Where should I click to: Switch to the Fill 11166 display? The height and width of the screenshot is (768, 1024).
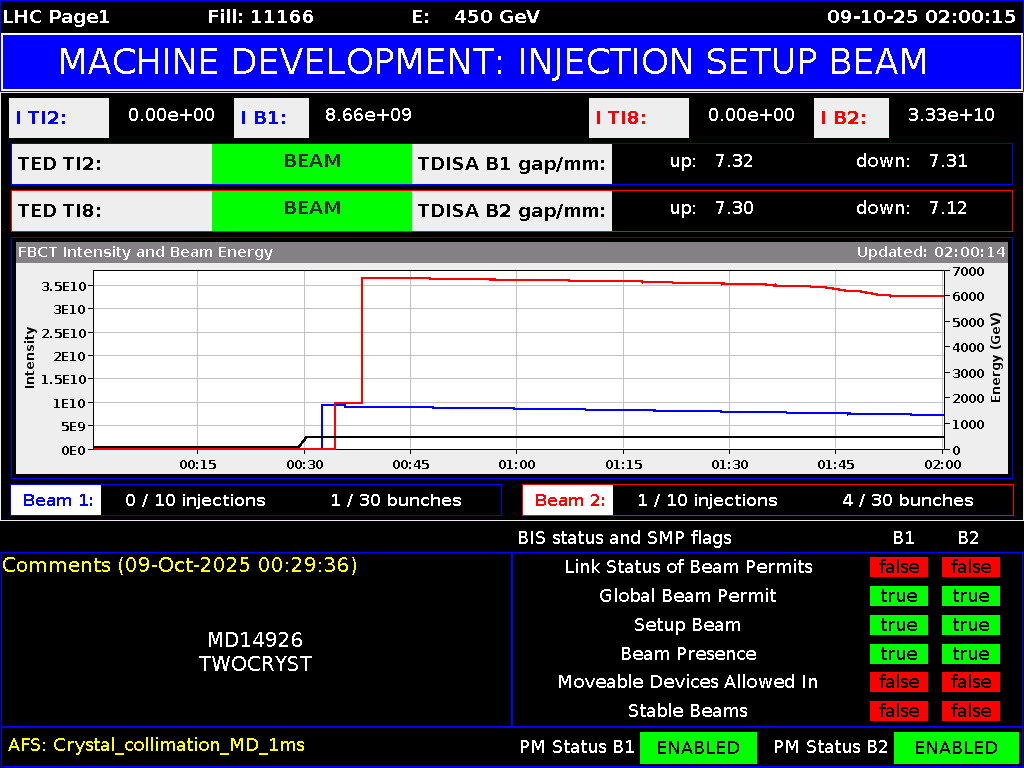pos(261,16)
